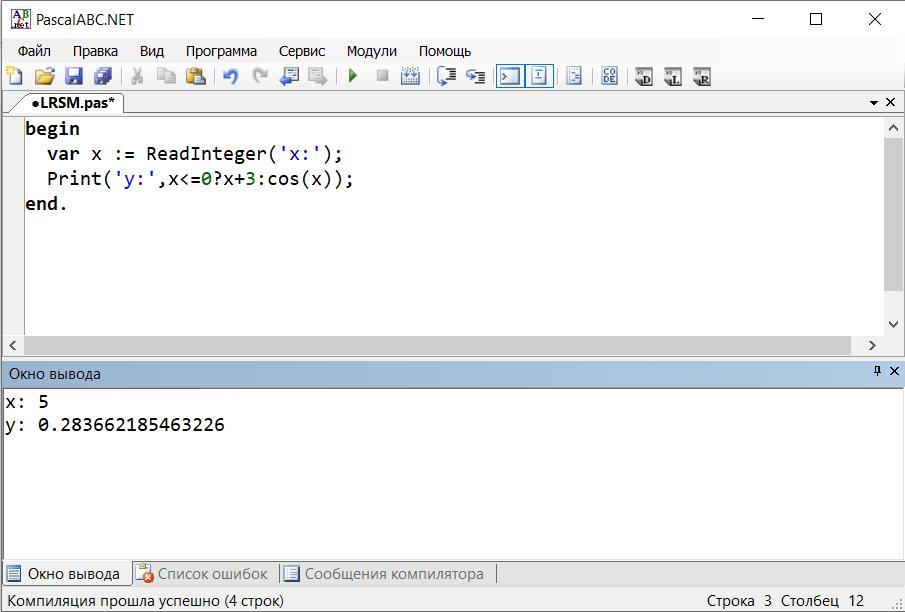Screen dimensions: 905x612
Task: Run the program with the green play icon
Action: tap(353, 76)
